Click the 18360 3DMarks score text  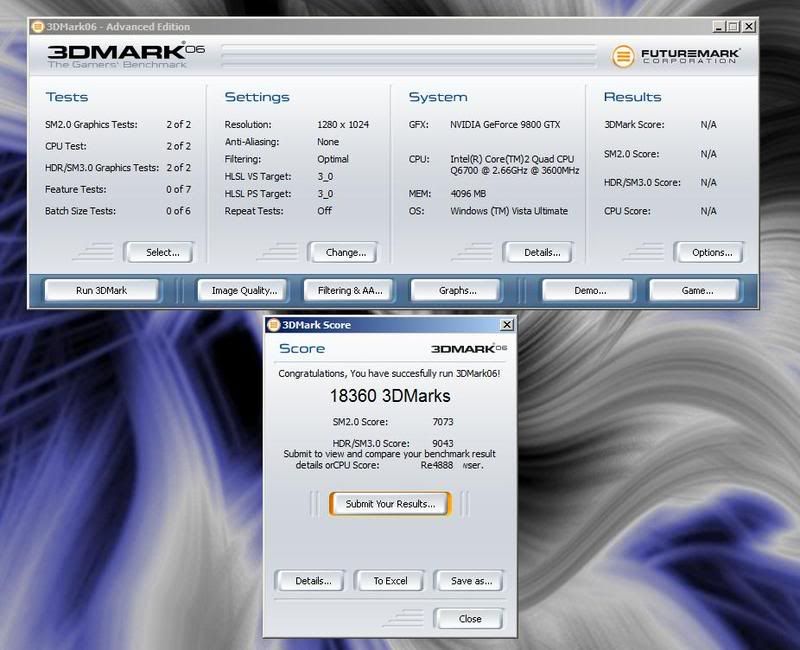pos(390,396)
